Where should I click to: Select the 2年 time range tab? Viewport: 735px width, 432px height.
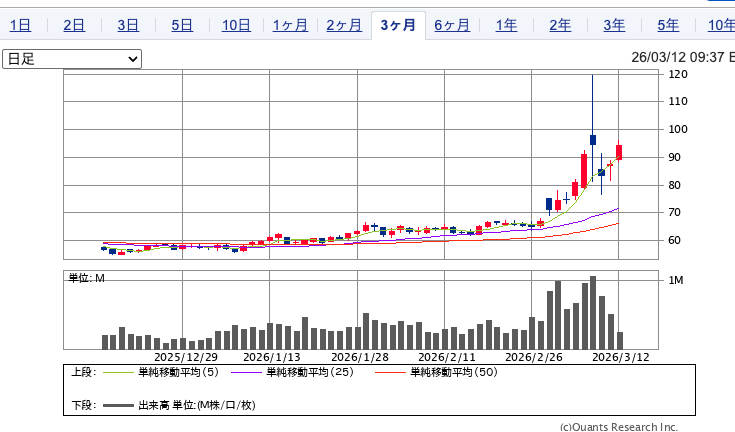point(560,25)
